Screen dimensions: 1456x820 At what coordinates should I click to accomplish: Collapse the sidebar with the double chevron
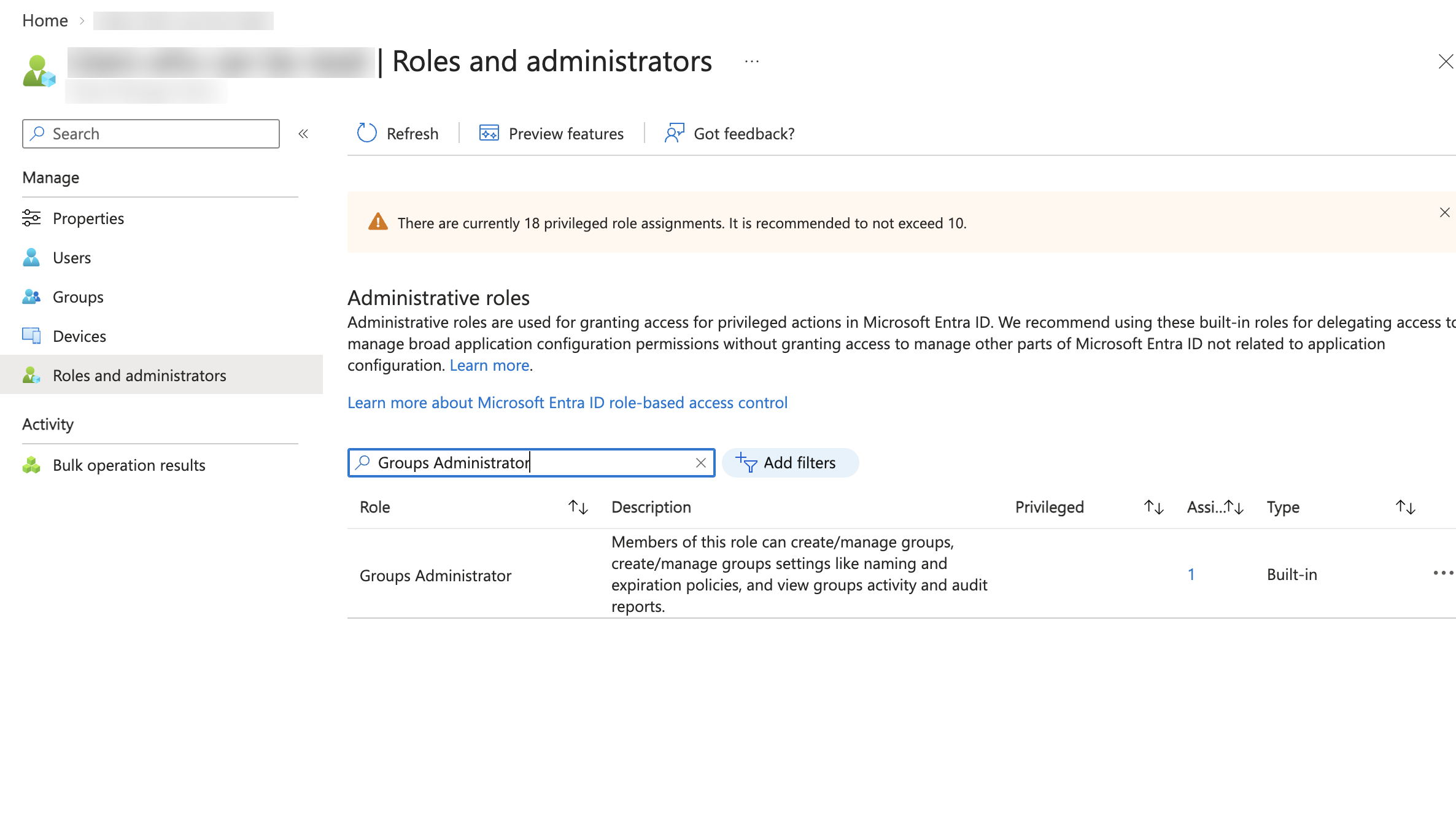[303, 134]
